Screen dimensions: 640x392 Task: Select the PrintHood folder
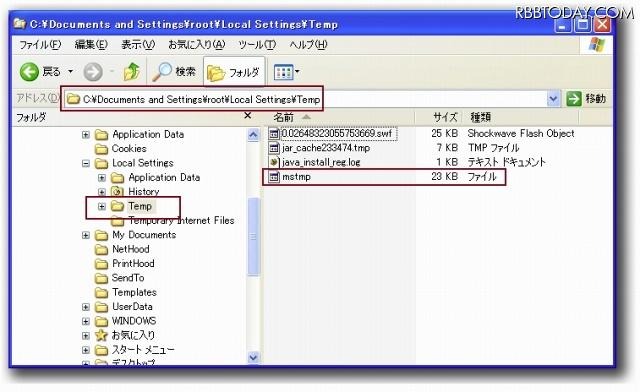click(x=133, y=263)
